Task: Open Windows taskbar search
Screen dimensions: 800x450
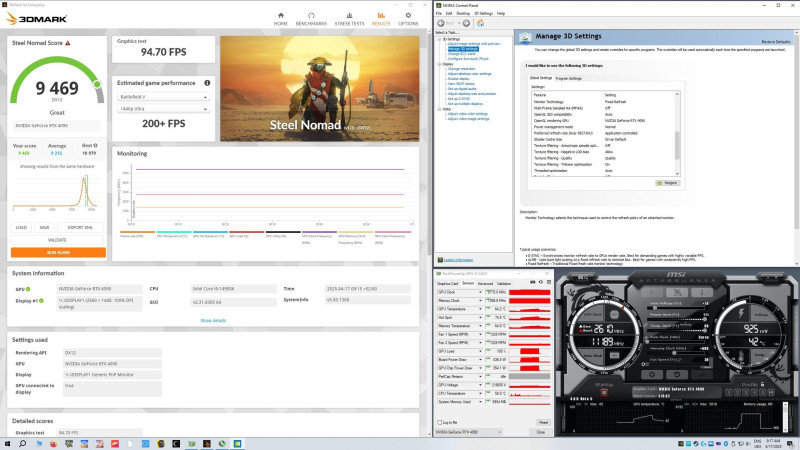Action: point(22,444)
